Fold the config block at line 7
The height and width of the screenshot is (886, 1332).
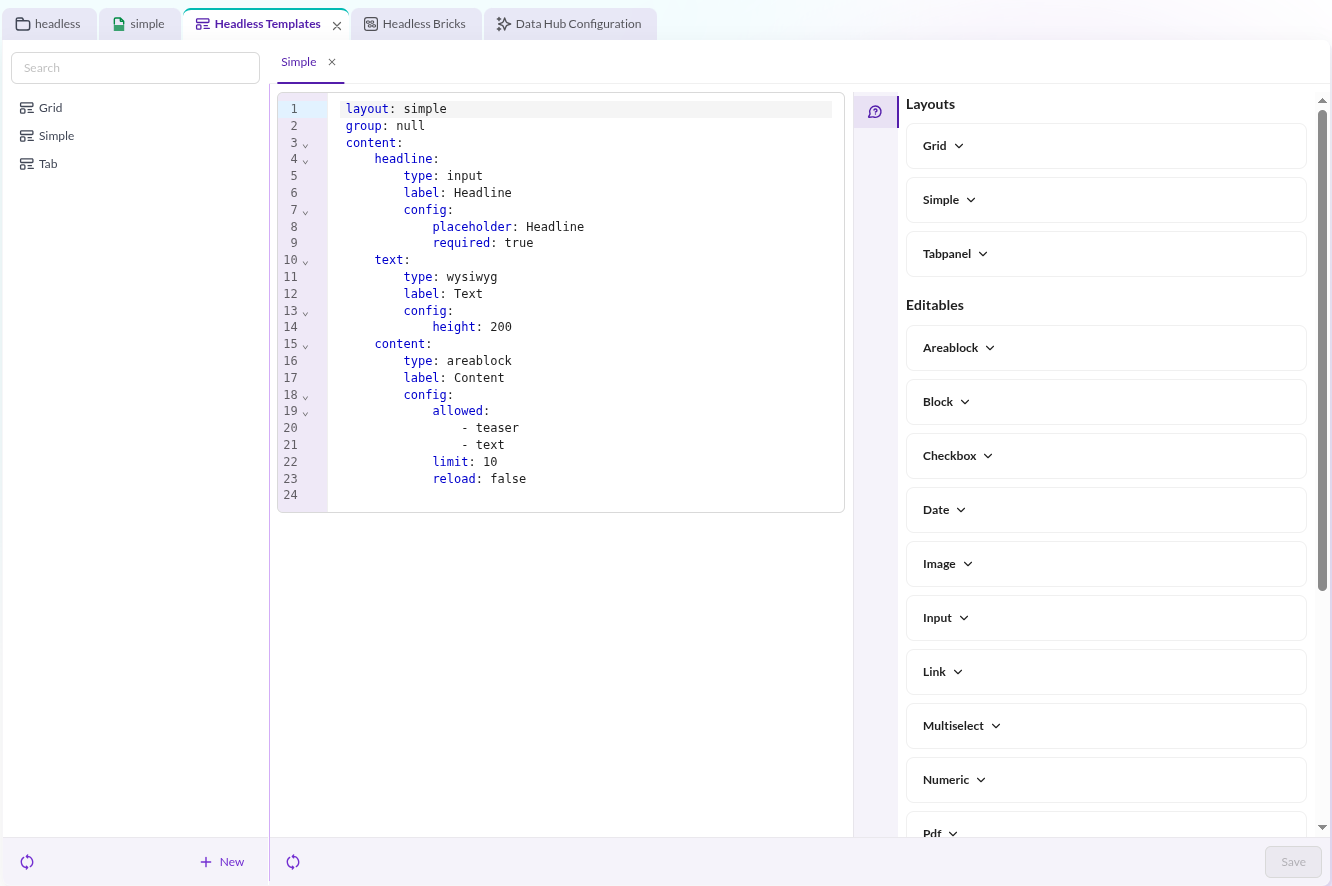coord(306,211)
